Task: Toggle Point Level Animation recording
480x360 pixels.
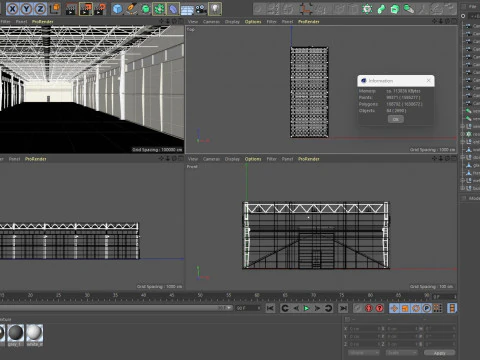Action: [x=437, y=308]
